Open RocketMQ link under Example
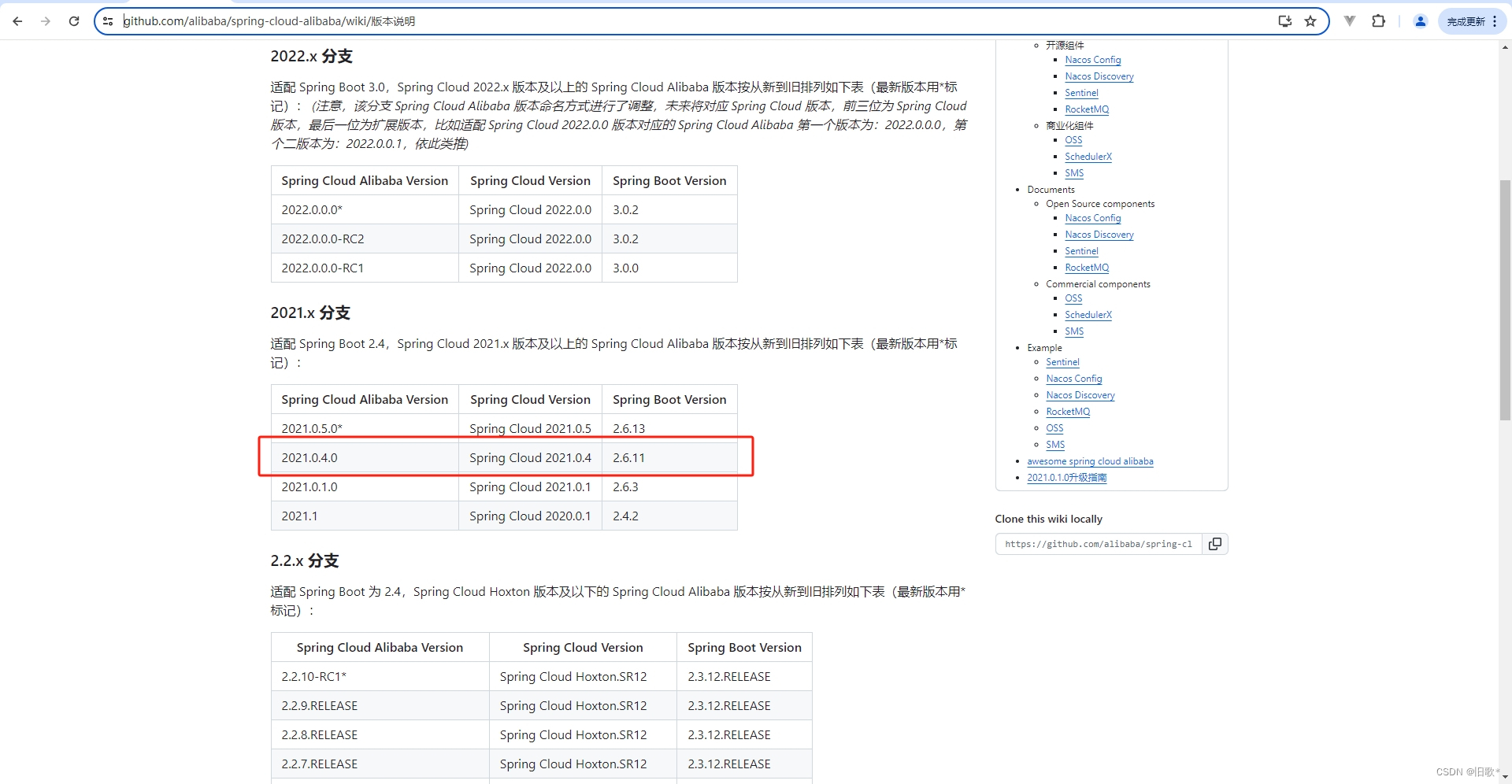Screen dimensions: 1512x784 [1067, 412]
